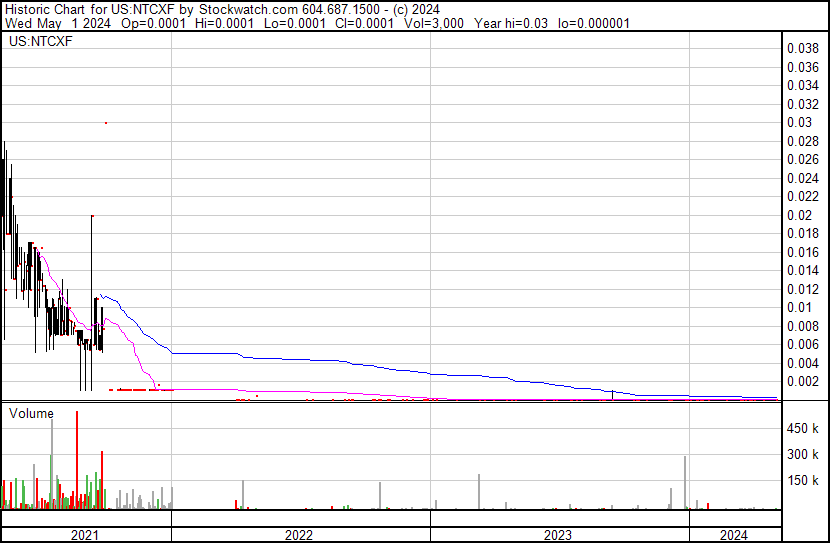Select the 2022 year label on time axis
Screen dimensions: 830x543
[x=298, y=535]
